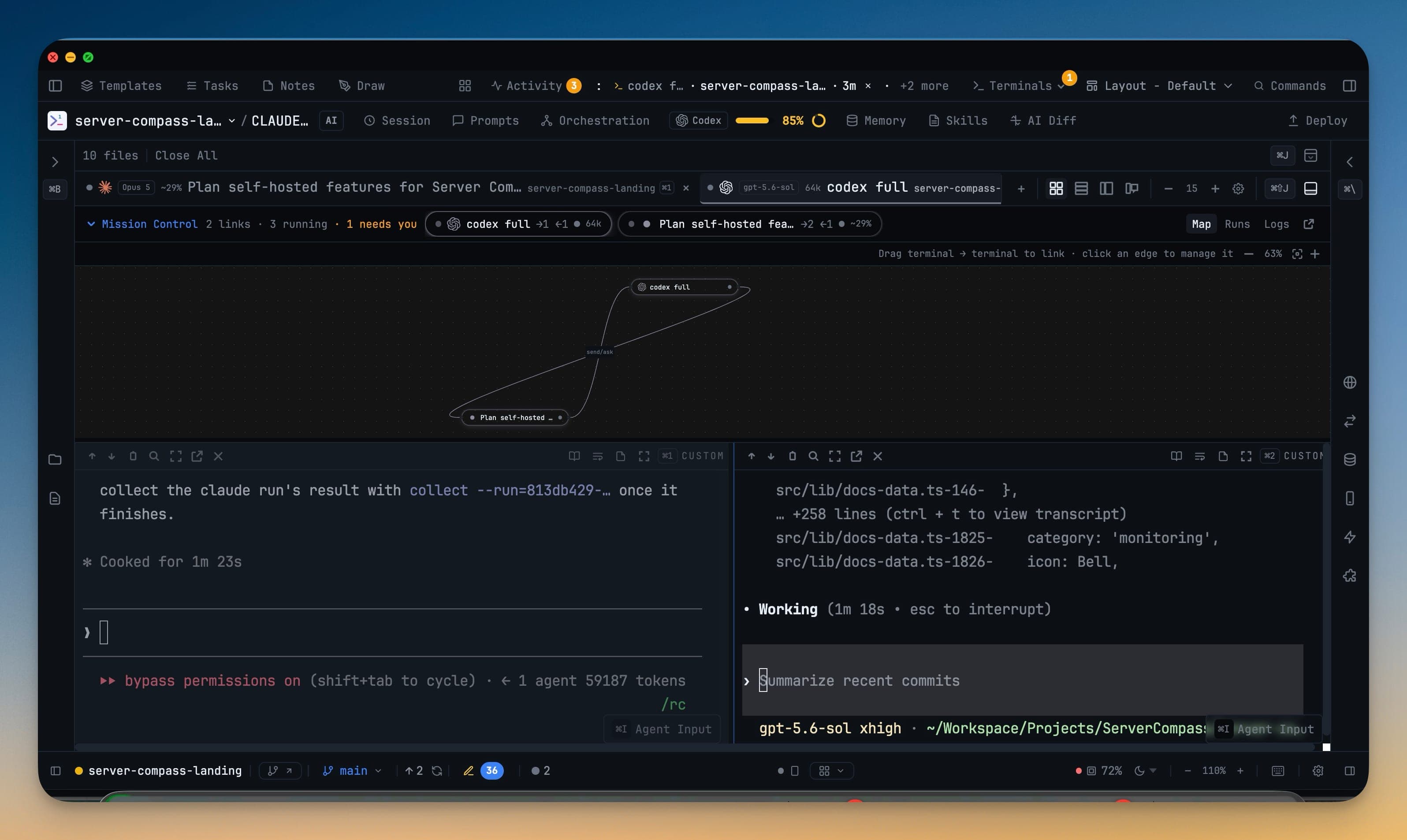Open the Templates menu
This screenshot has height=840, width=1407.
pyautogui.click(x=121, y=85)
